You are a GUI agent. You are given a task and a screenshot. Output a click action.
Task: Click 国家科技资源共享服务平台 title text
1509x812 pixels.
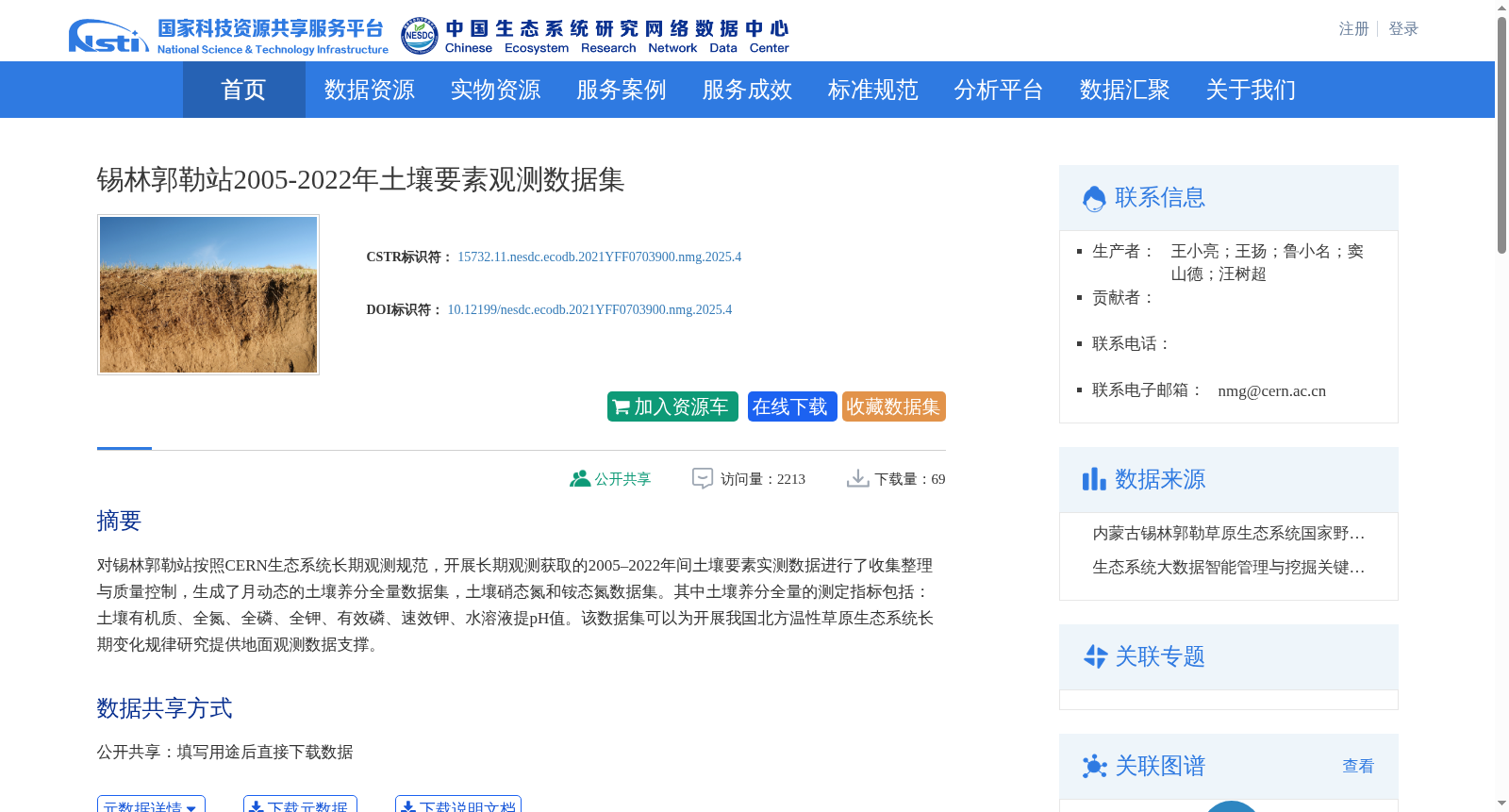(271, 29)
